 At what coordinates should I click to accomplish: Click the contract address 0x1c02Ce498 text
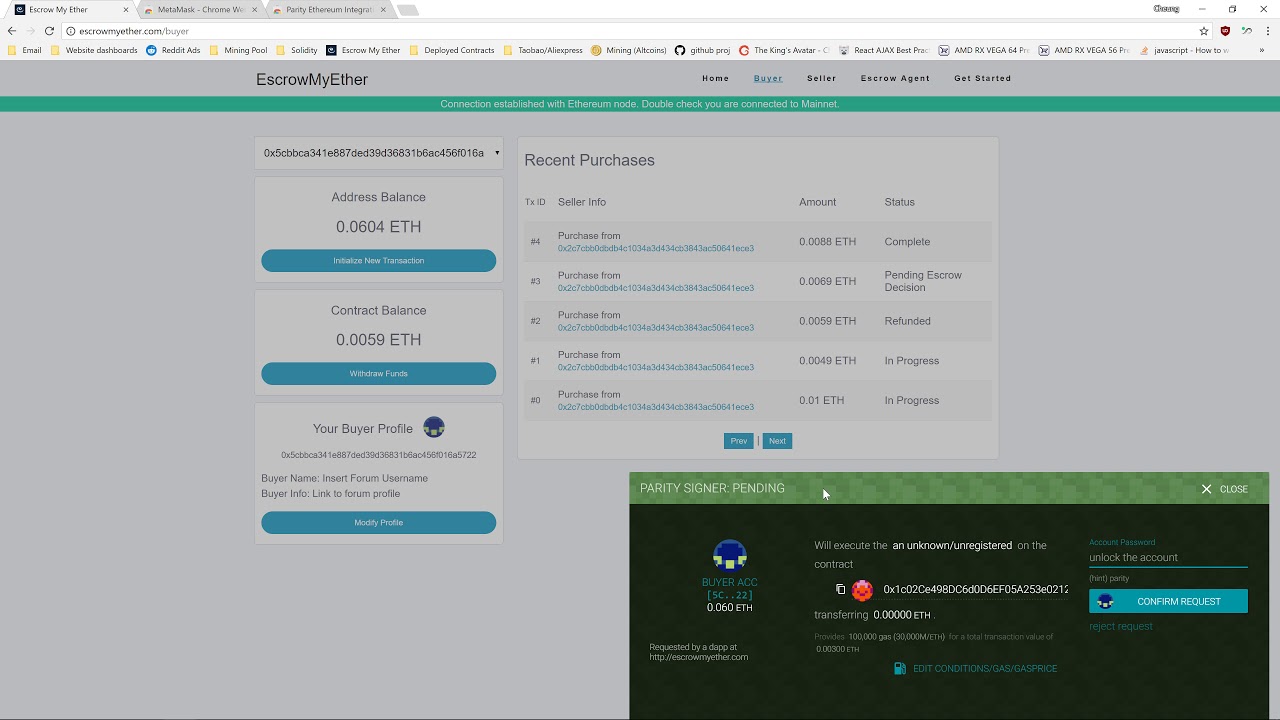pyautogui.click(x=975, y=590)
